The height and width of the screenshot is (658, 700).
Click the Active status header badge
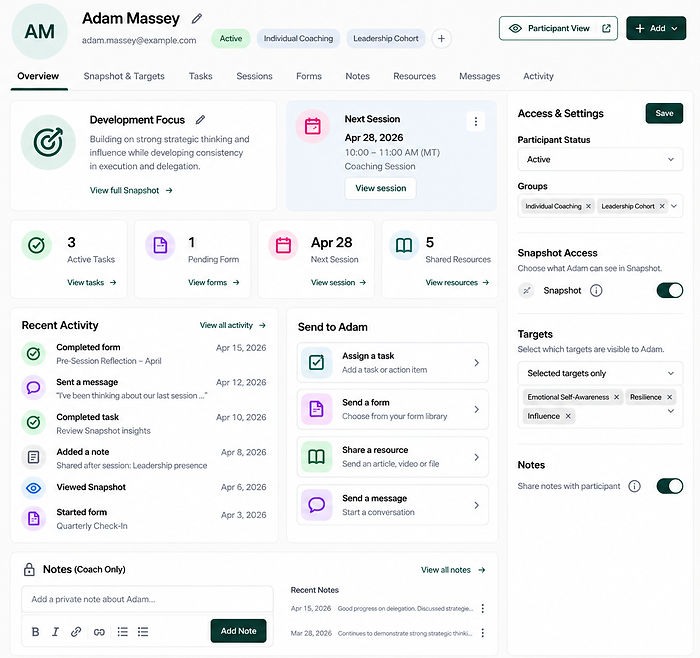(x=231, y=39)
